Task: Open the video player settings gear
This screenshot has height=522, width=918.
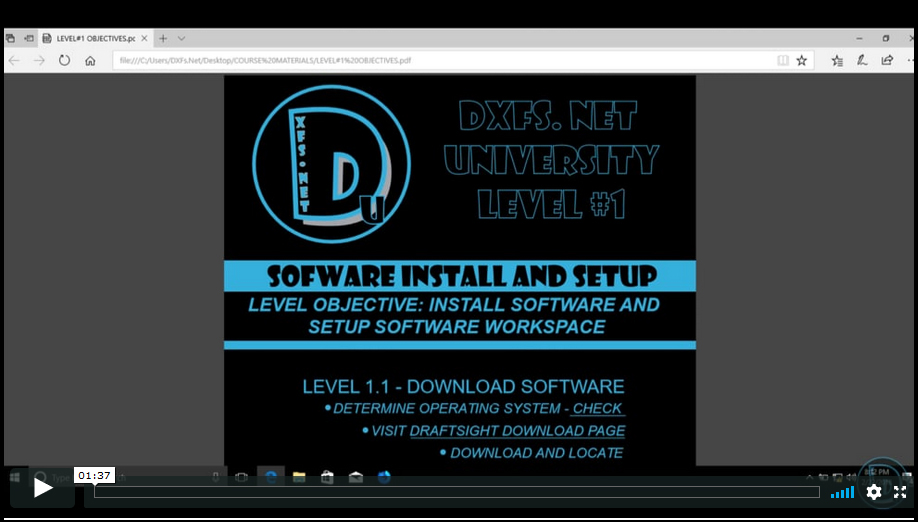Action: [874, 492]
